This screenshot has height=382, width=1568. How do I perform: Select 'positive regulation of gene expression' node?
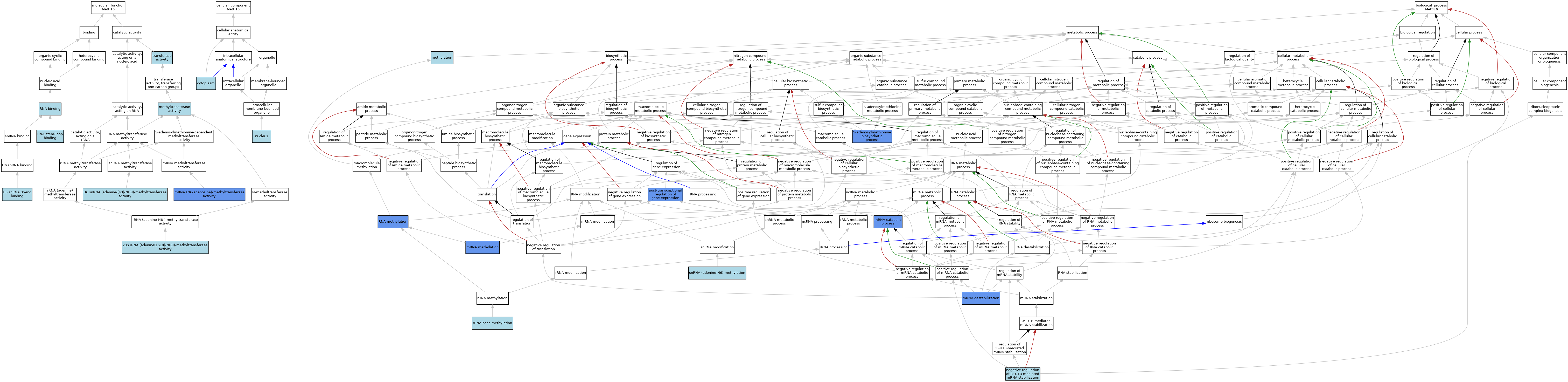pyautogui.click(x=753, y=194)
